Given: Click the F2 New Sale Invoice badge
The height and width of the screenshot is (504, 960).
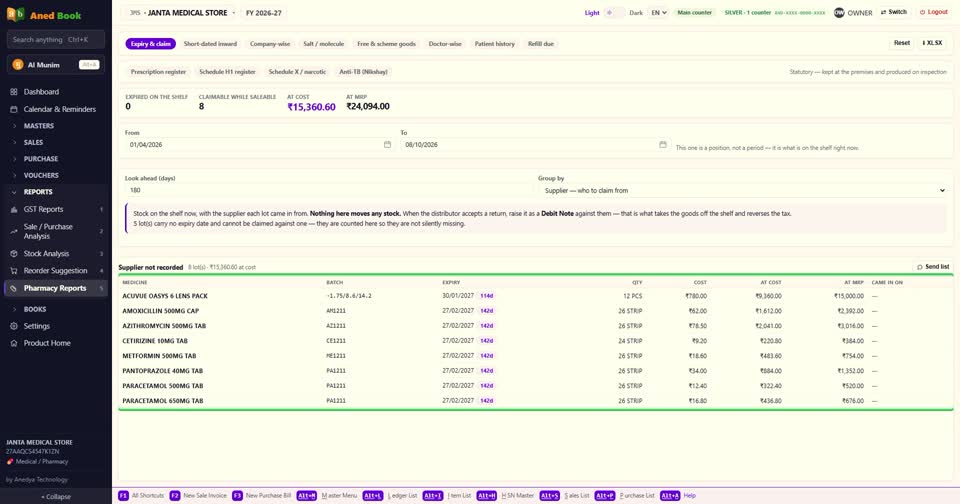Looking at the screenshot, I should [174, 495].
